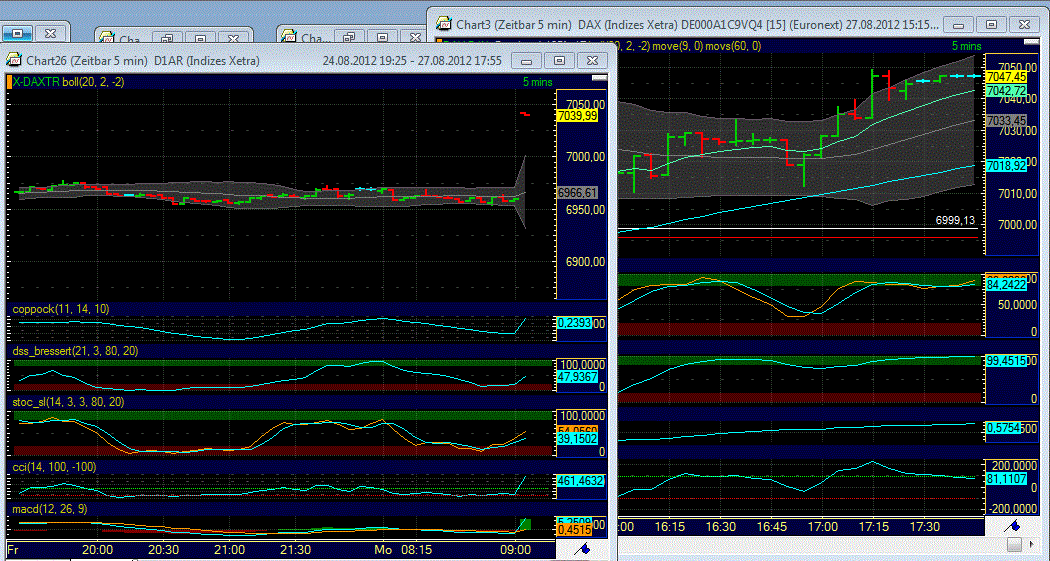Click the blue arrow icon in Chart3 corner
Image resolution: width=1050 pixels, height=561 pixels.
[x=1013, y=525]
